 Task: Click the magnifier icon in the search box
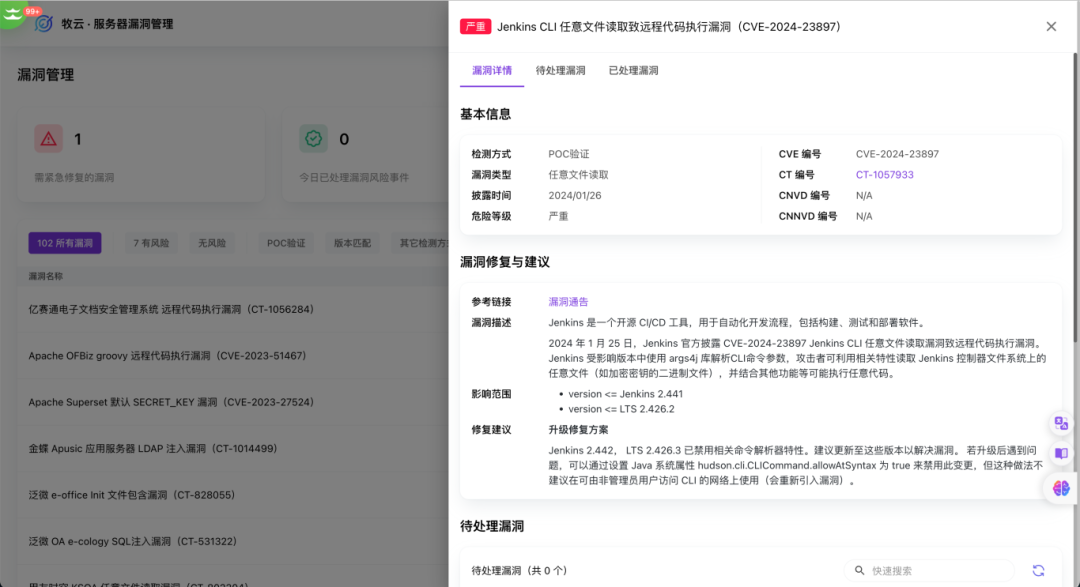860,569
